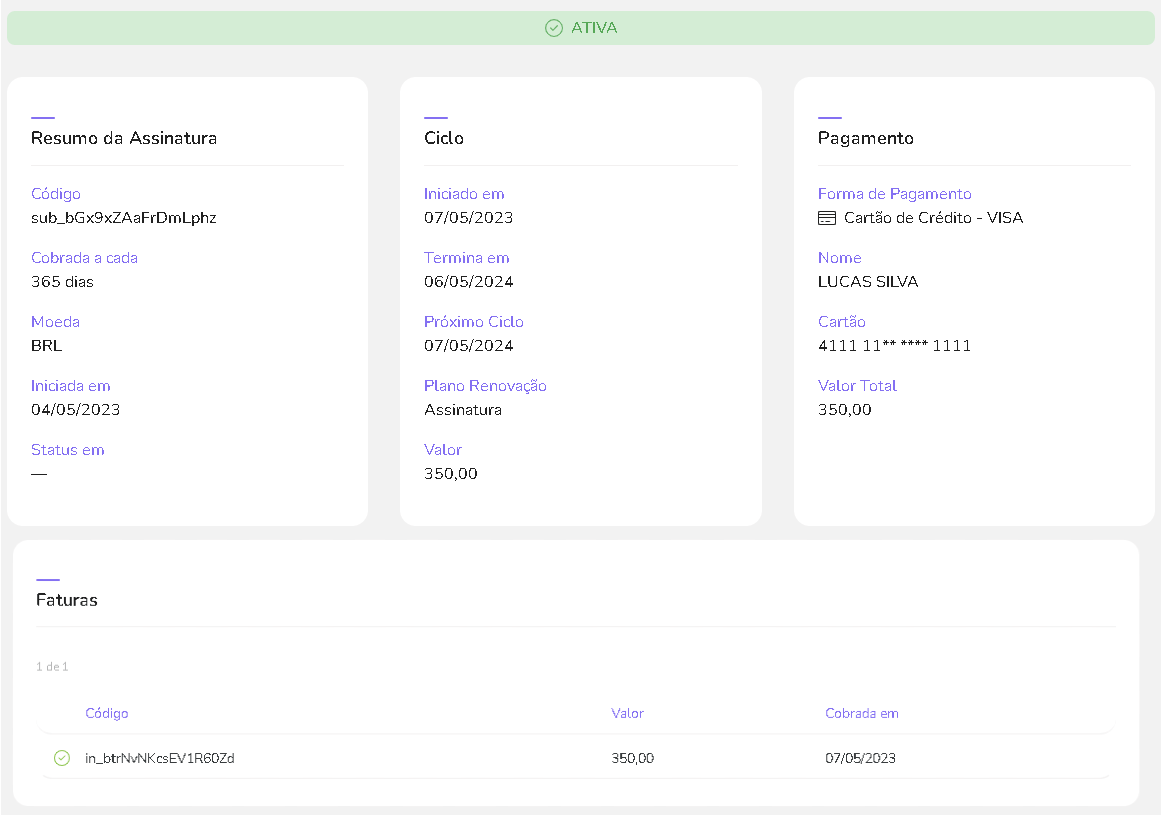The height and width of the screenshot is (815, 1162).
Task: Click the Plano Renovação value Assinatura
Action: tap(463, 410)
